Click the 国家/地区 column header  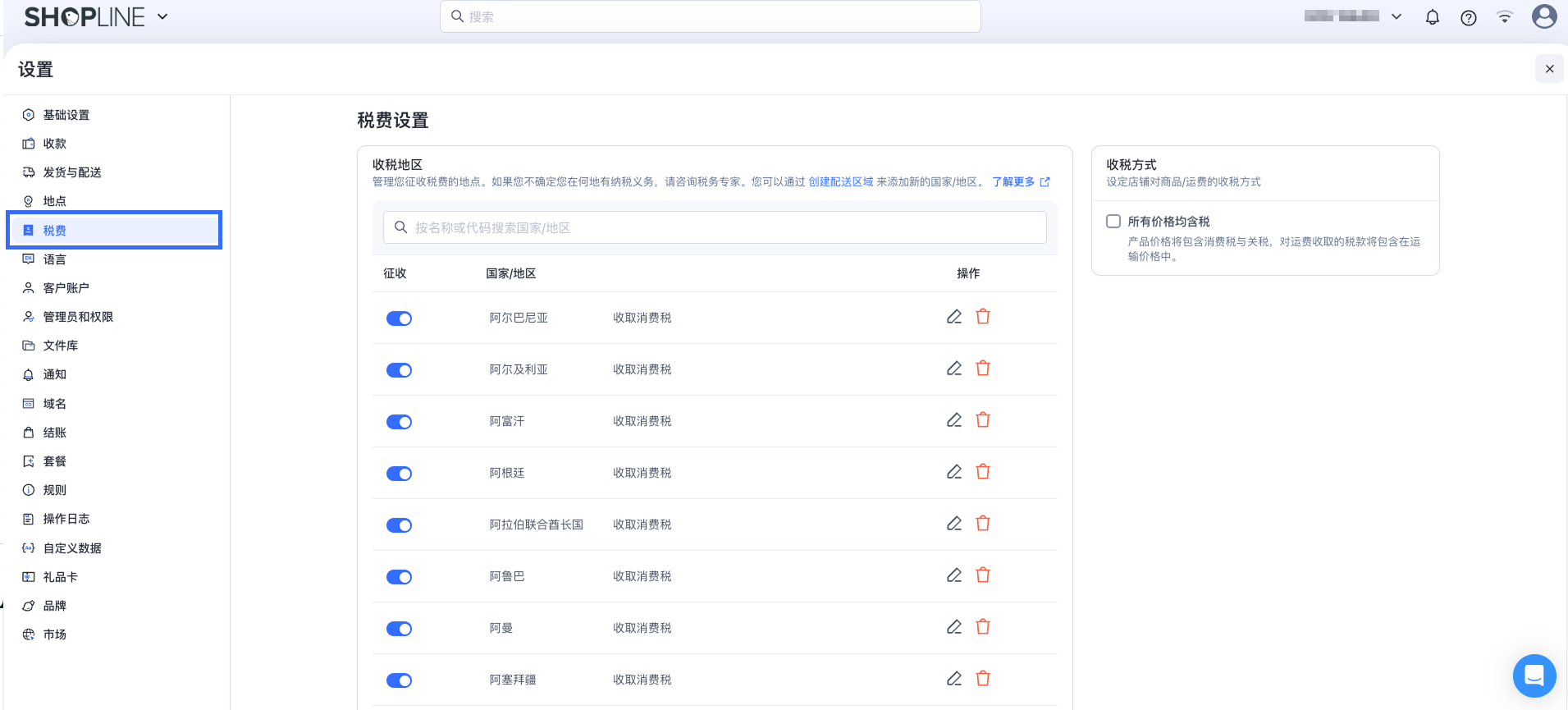click(511, 273)
